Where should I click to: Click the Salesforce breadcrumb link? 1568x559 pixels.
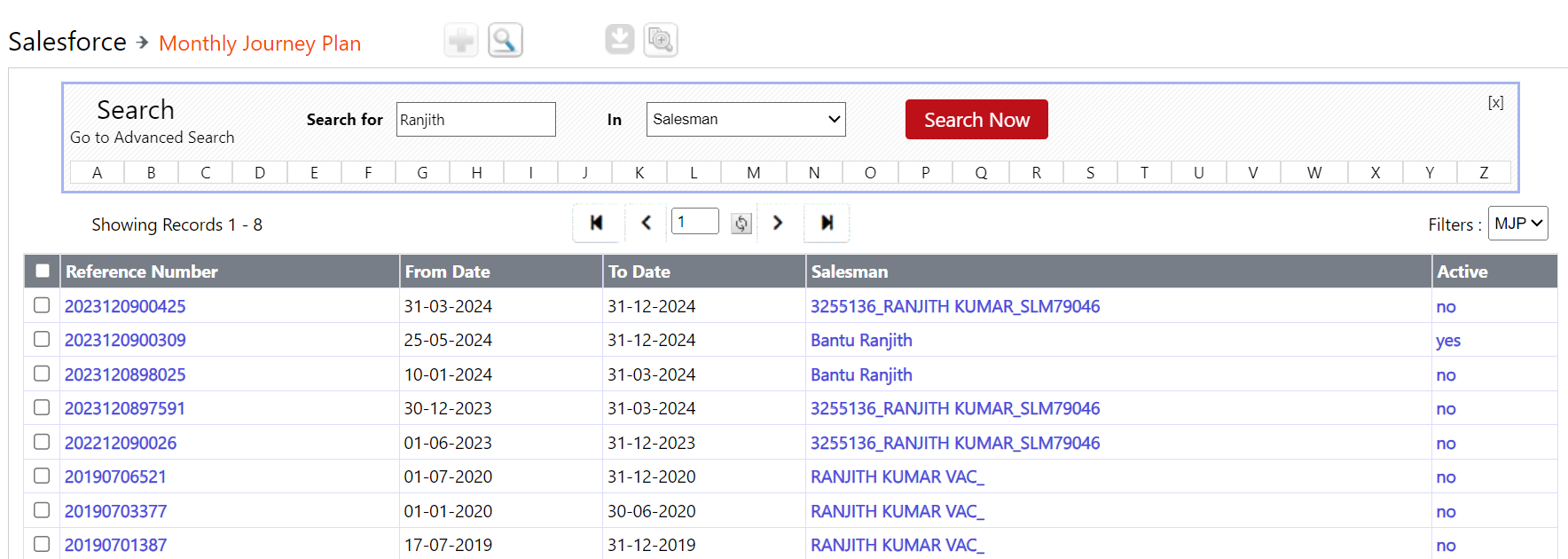(67, 42)
